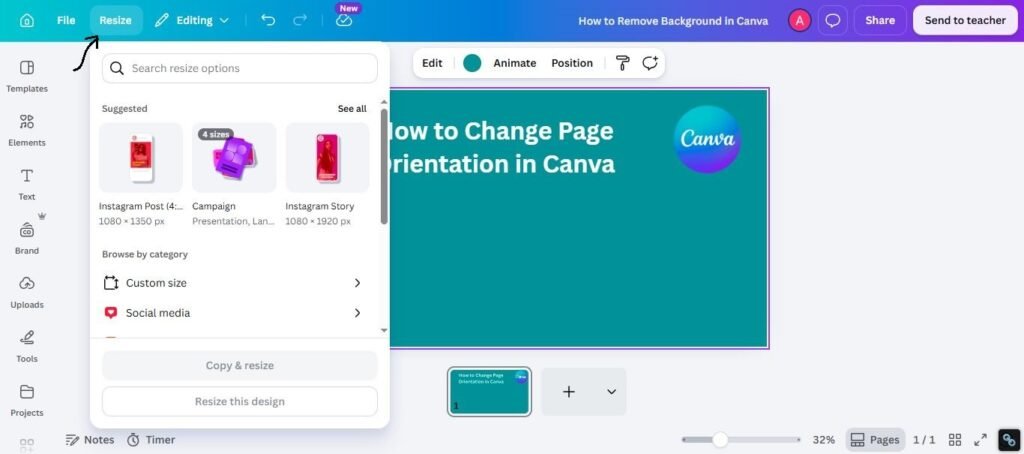Expand the Custom size category
The image size is (1024, 454).
[x=233, y=283]
